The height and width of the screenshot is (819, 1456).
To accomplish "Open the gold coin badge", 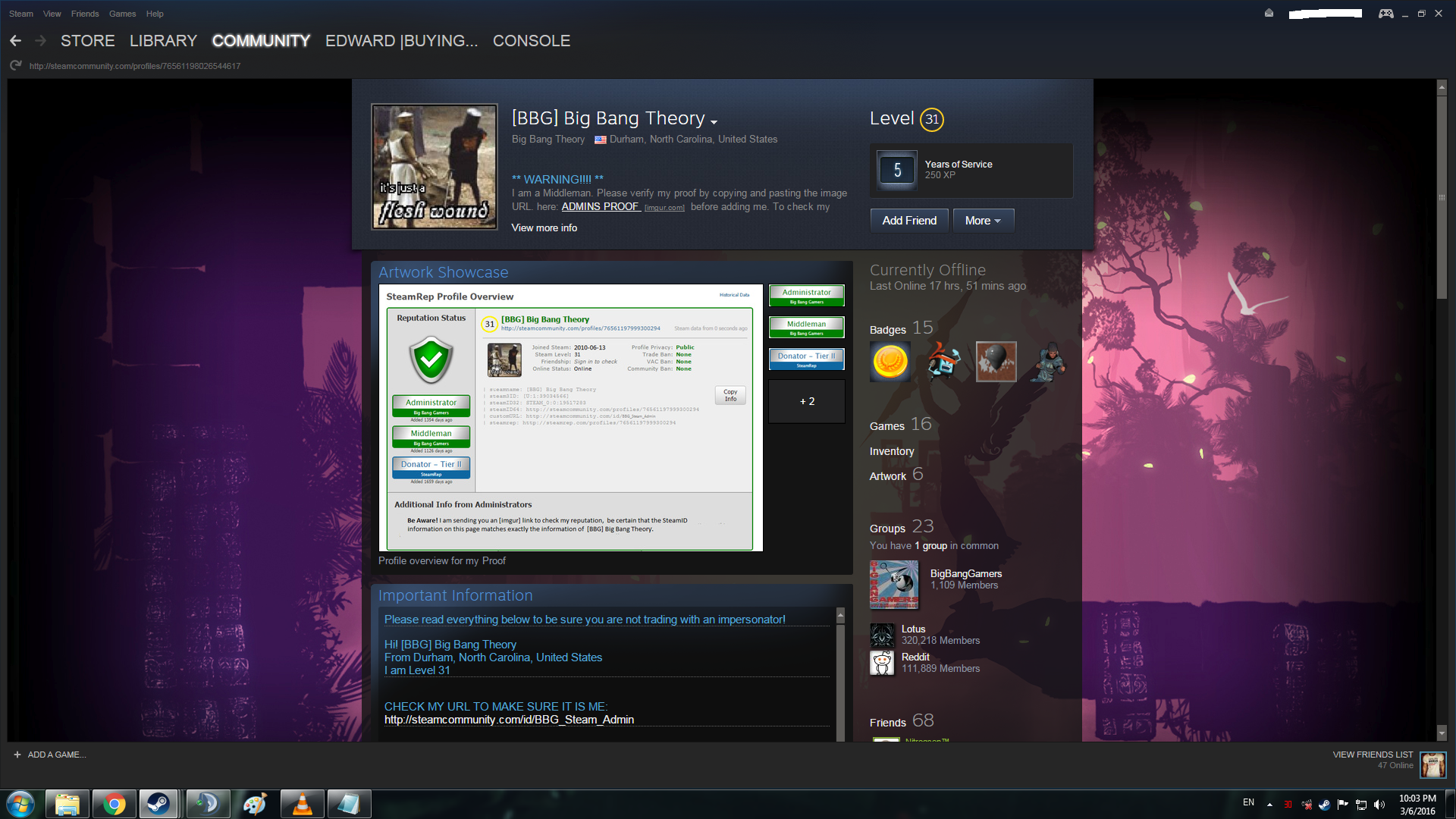I will tap(890, 362).
